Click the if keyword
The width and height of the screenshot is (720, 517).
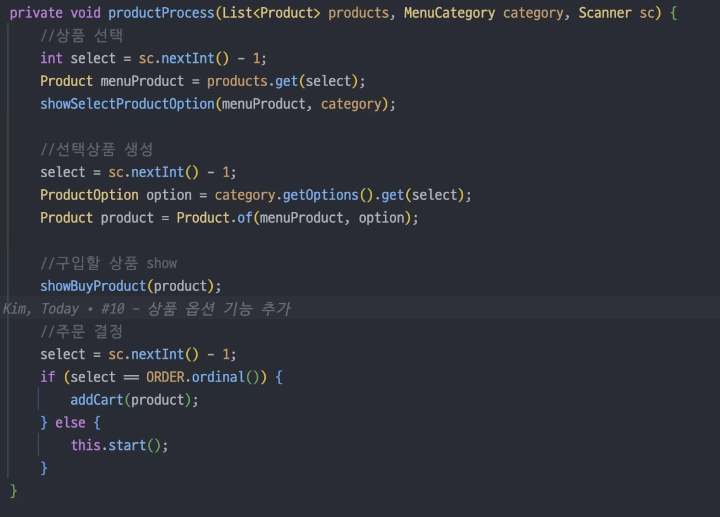click(48, 377)
